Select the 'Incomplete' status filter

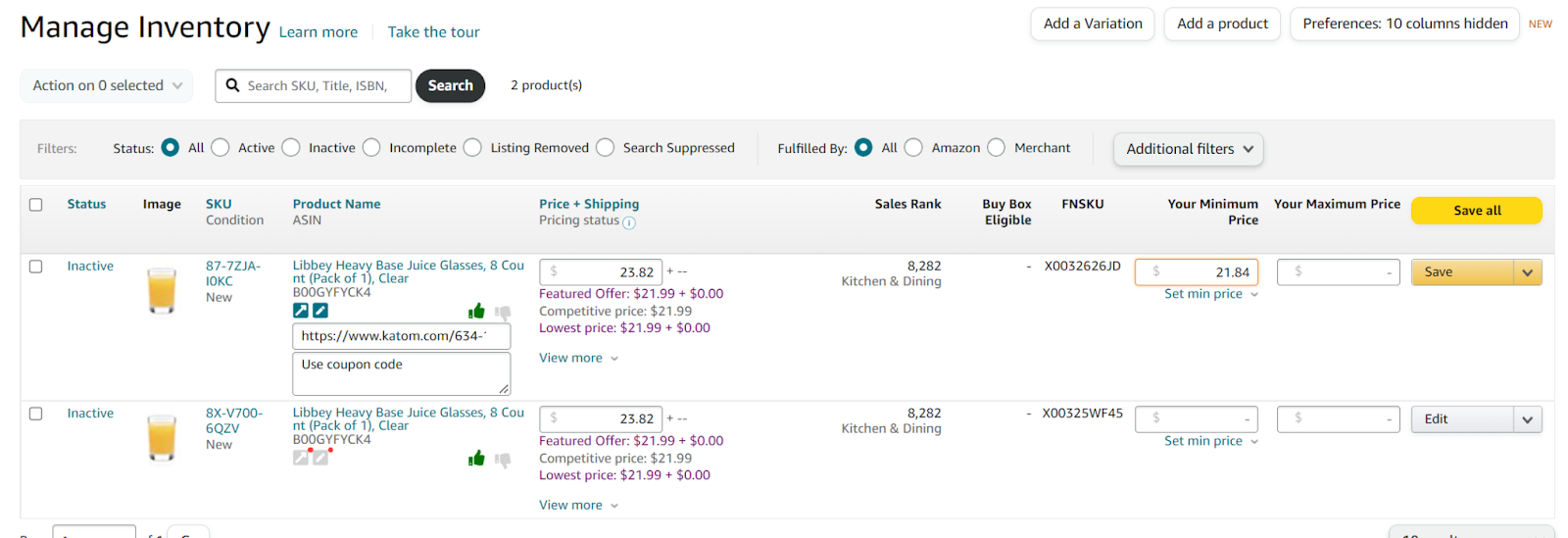pos(371,147)
